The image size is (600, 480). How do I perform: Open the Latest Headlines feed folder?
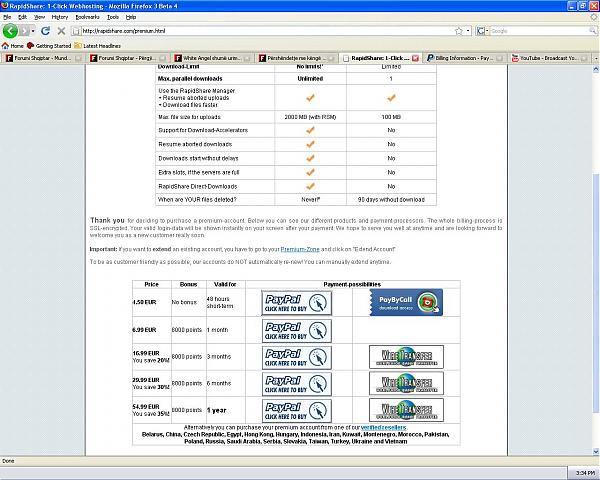tap(98, 46)
